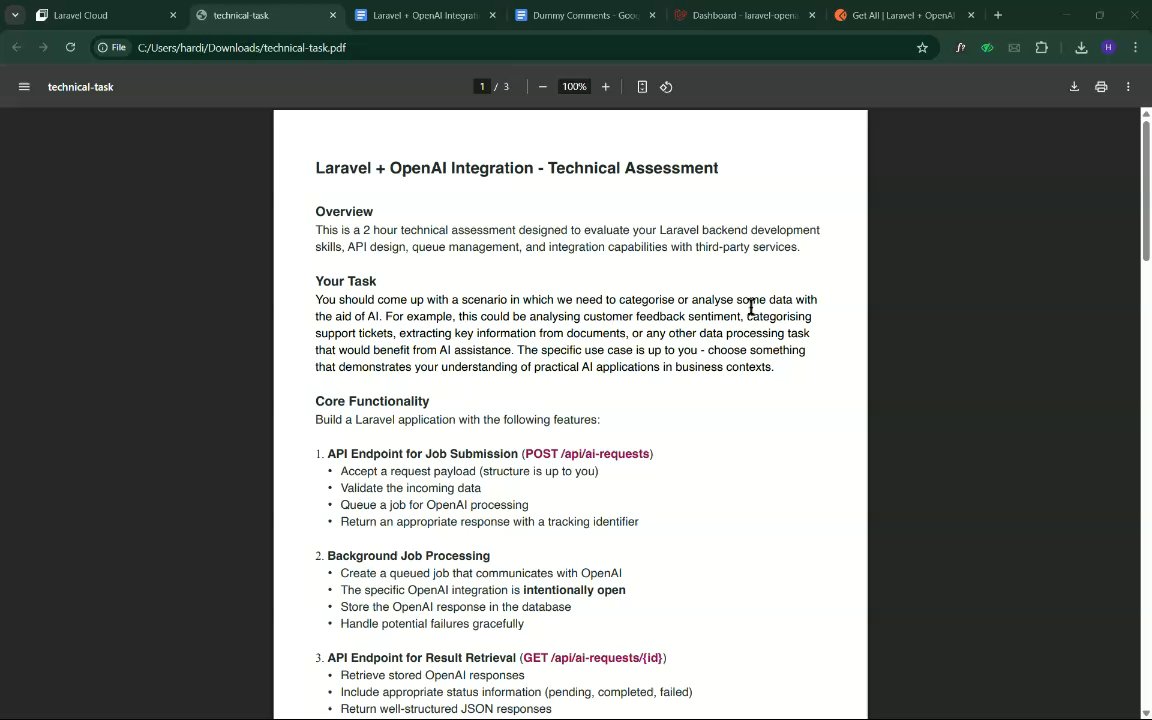This screenshot has width=1152, height=720.
Task: Click the document title Technical Assessment heading
Action: point(516,168)
